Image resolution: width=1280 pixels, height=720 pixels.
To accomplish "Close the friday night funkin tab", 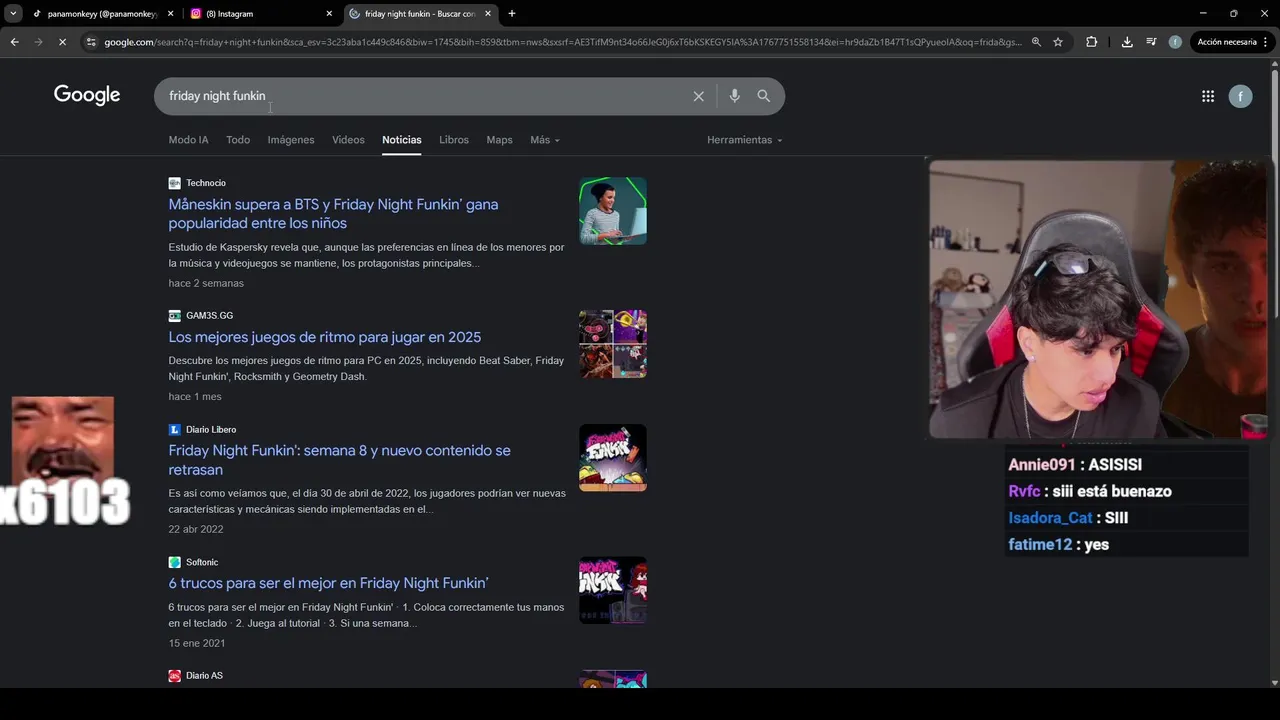I will pyautogui.click(x=488, y=14).
